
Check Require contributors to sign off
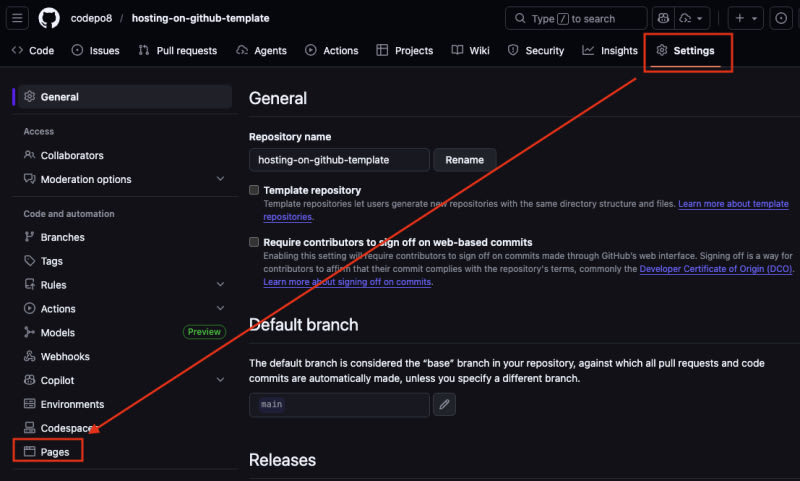254,242
